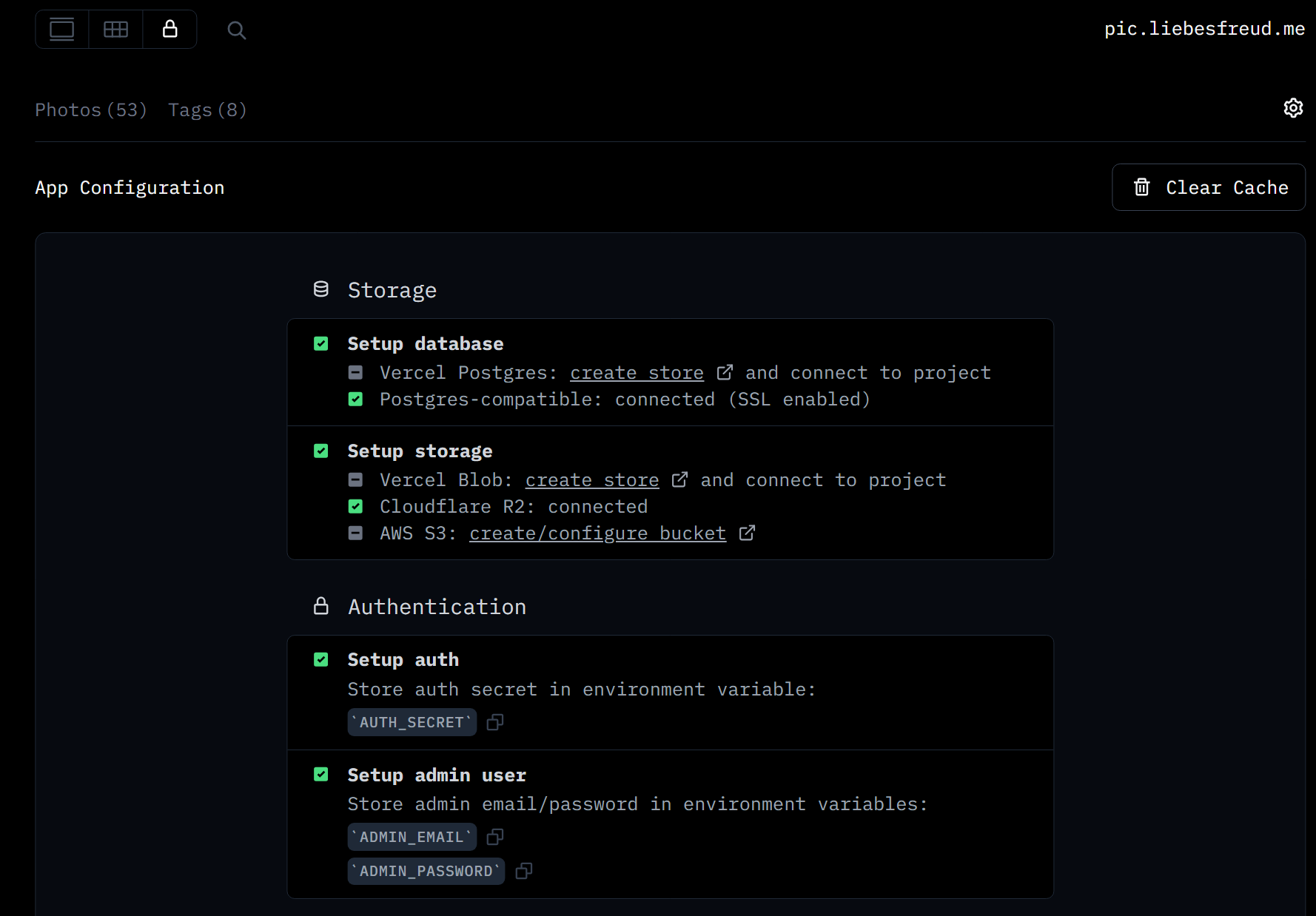Open the search magnifier icon
1316x916 pixels.
(x=236, y=30)
